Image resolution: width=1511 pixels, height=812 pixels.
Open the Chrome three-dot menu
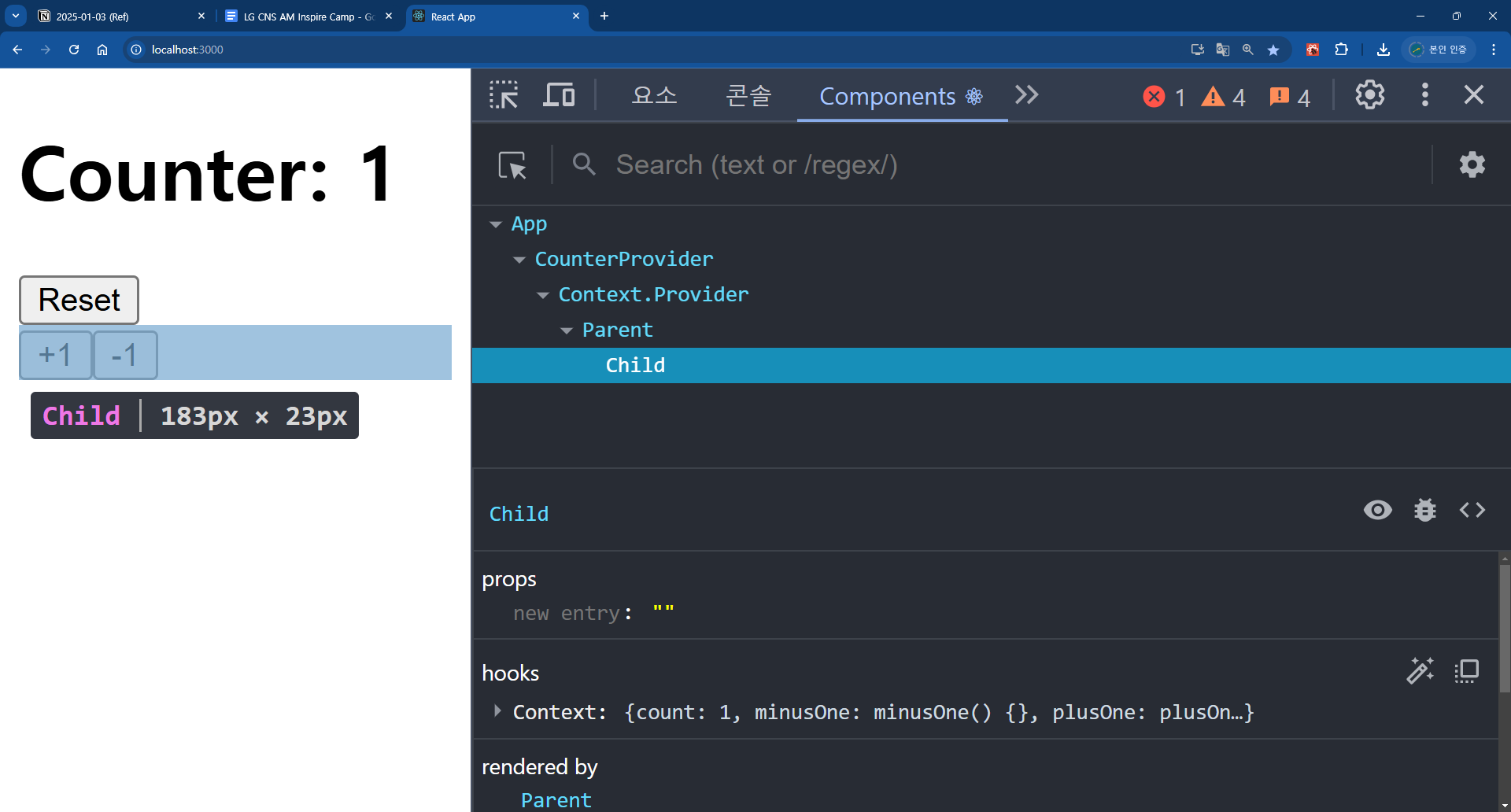tap(1494, 50)
